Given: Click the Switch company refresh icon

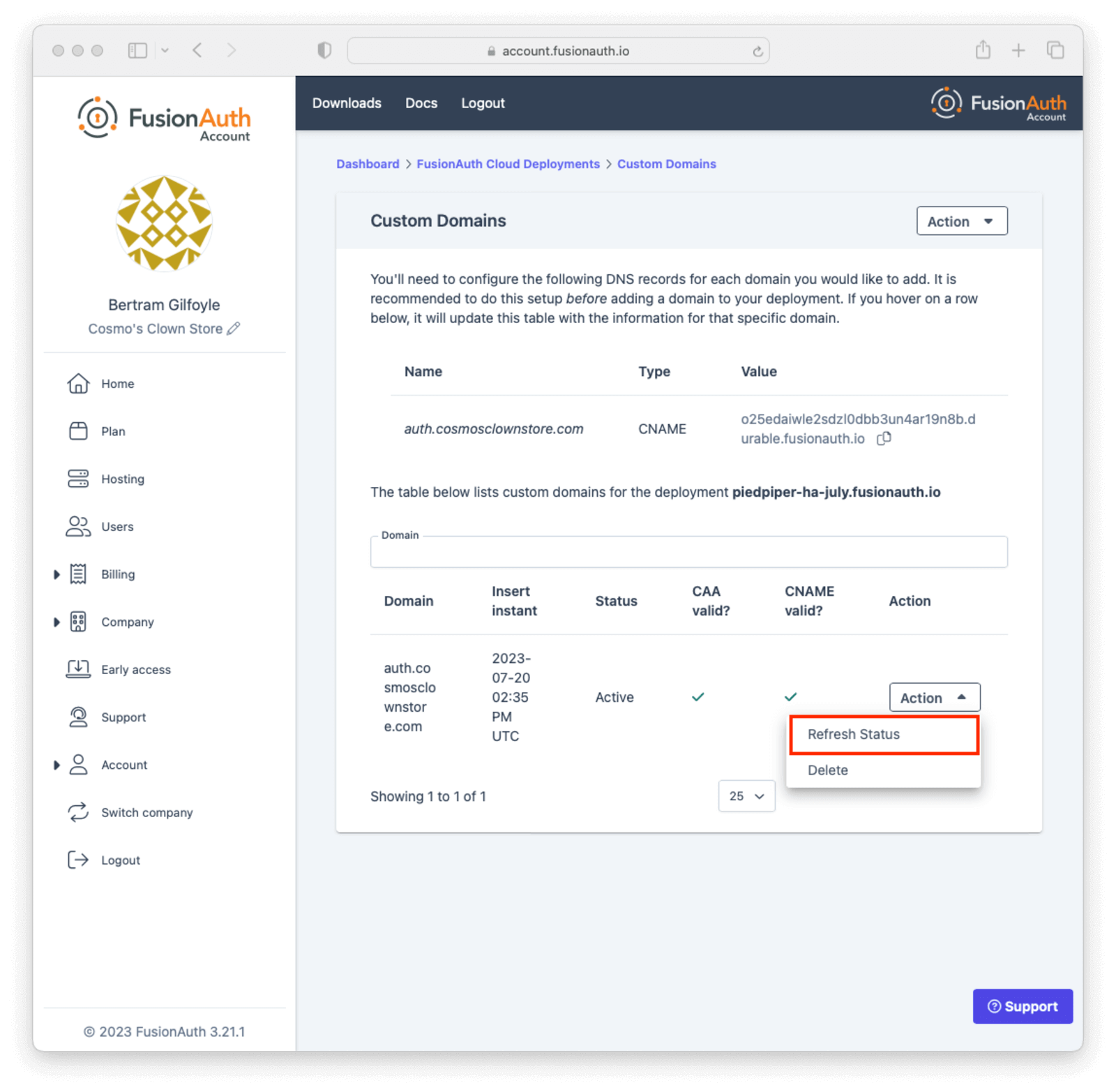Looking at the screenshot, I should [x=79, y=812].
